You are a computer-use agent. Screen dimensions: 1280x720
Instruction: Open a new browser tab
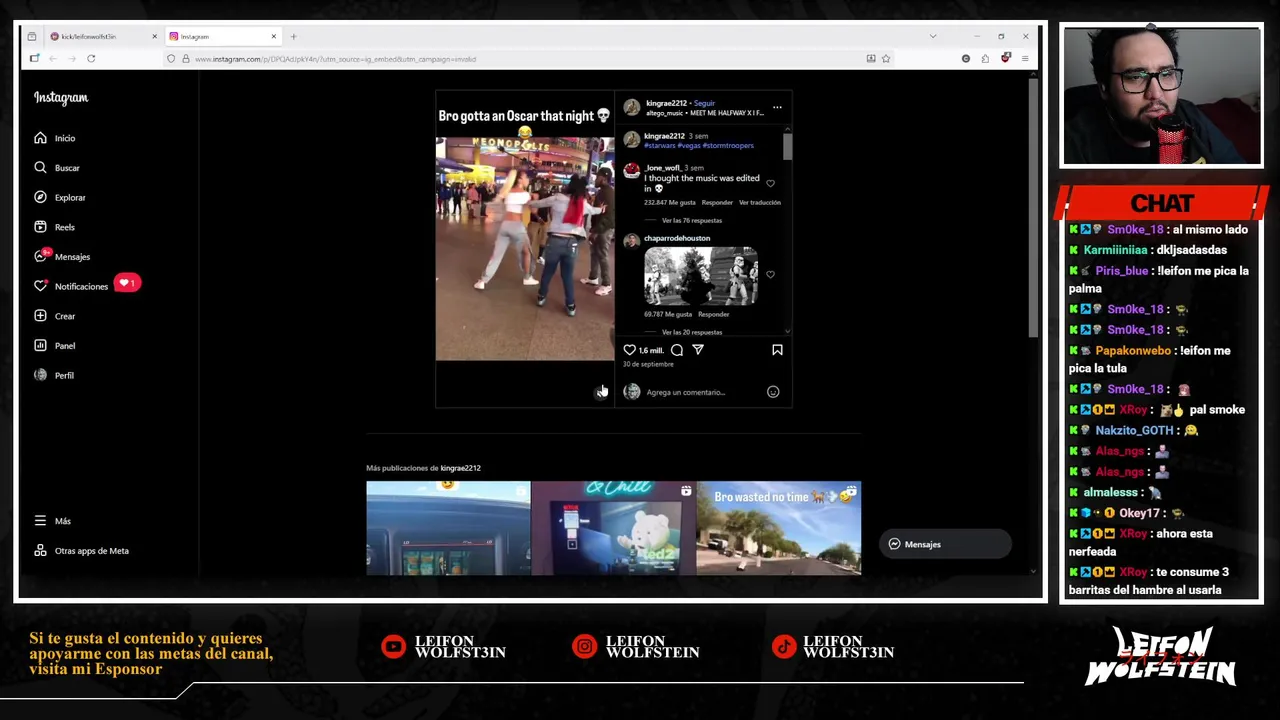(293, 37)
